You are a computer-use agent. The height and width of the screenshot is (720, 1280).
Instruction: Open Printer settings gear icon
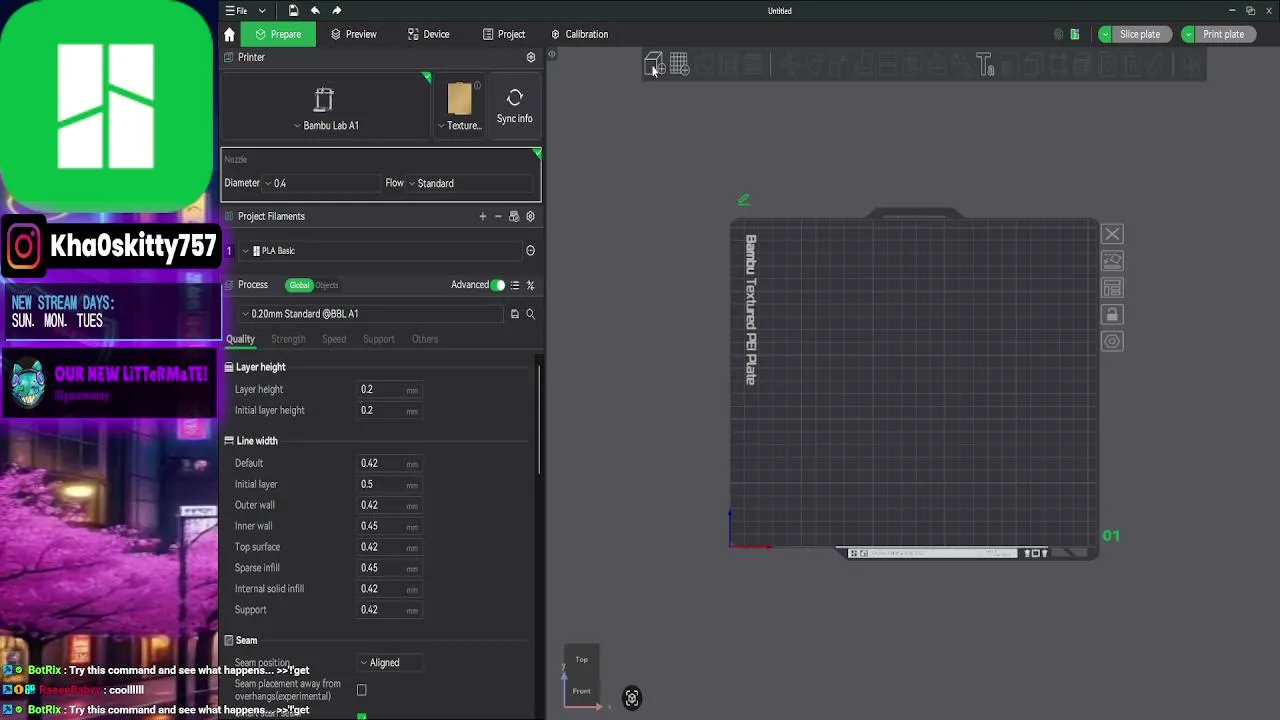point(531,57)
